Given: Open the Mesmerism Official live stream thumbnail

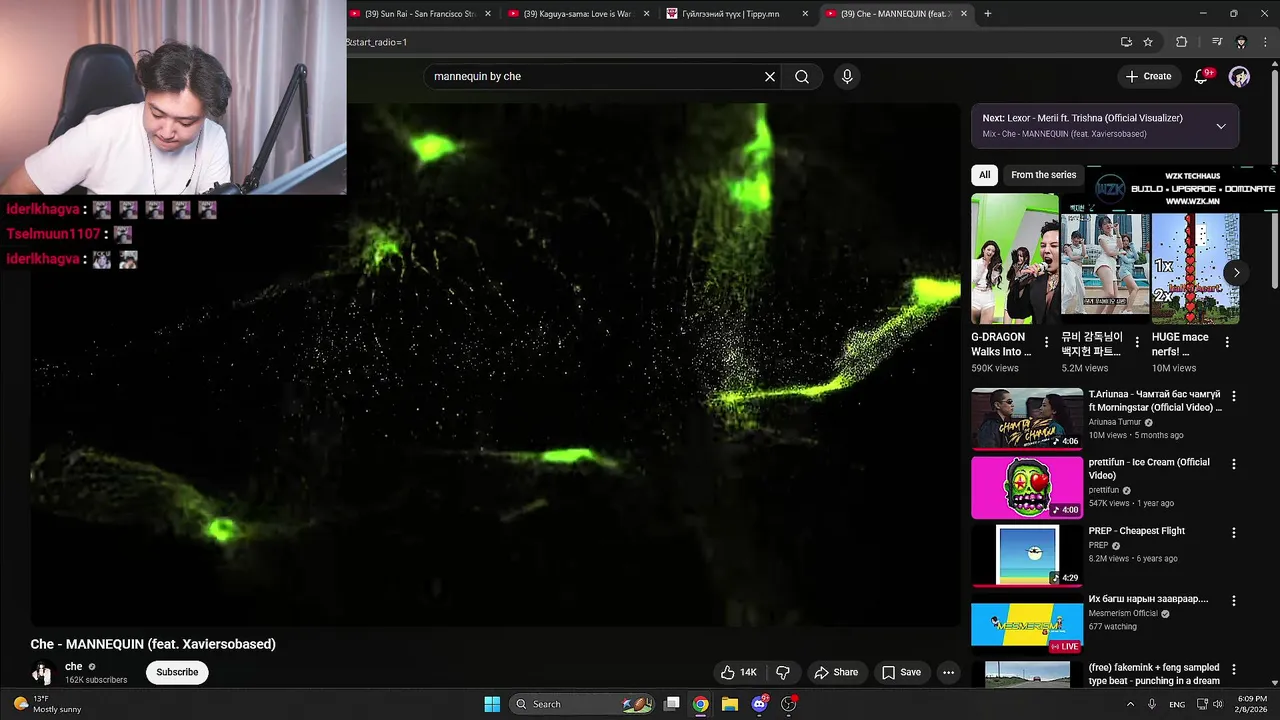Looking at the screenshot, I should (1027, 624).
